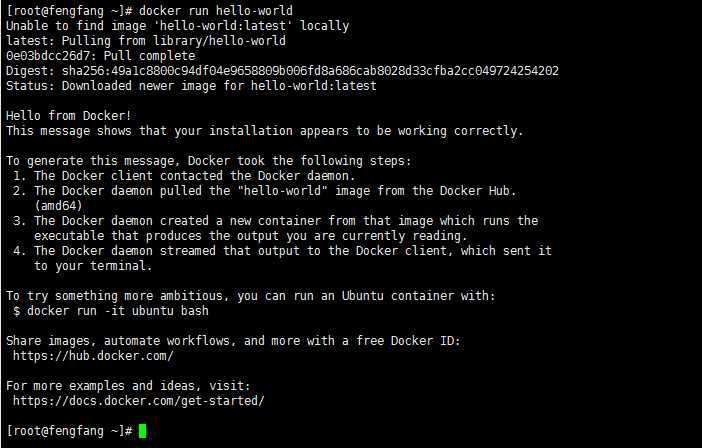Open the https://docs.docker.com/get-started/ link

[139, 401]
